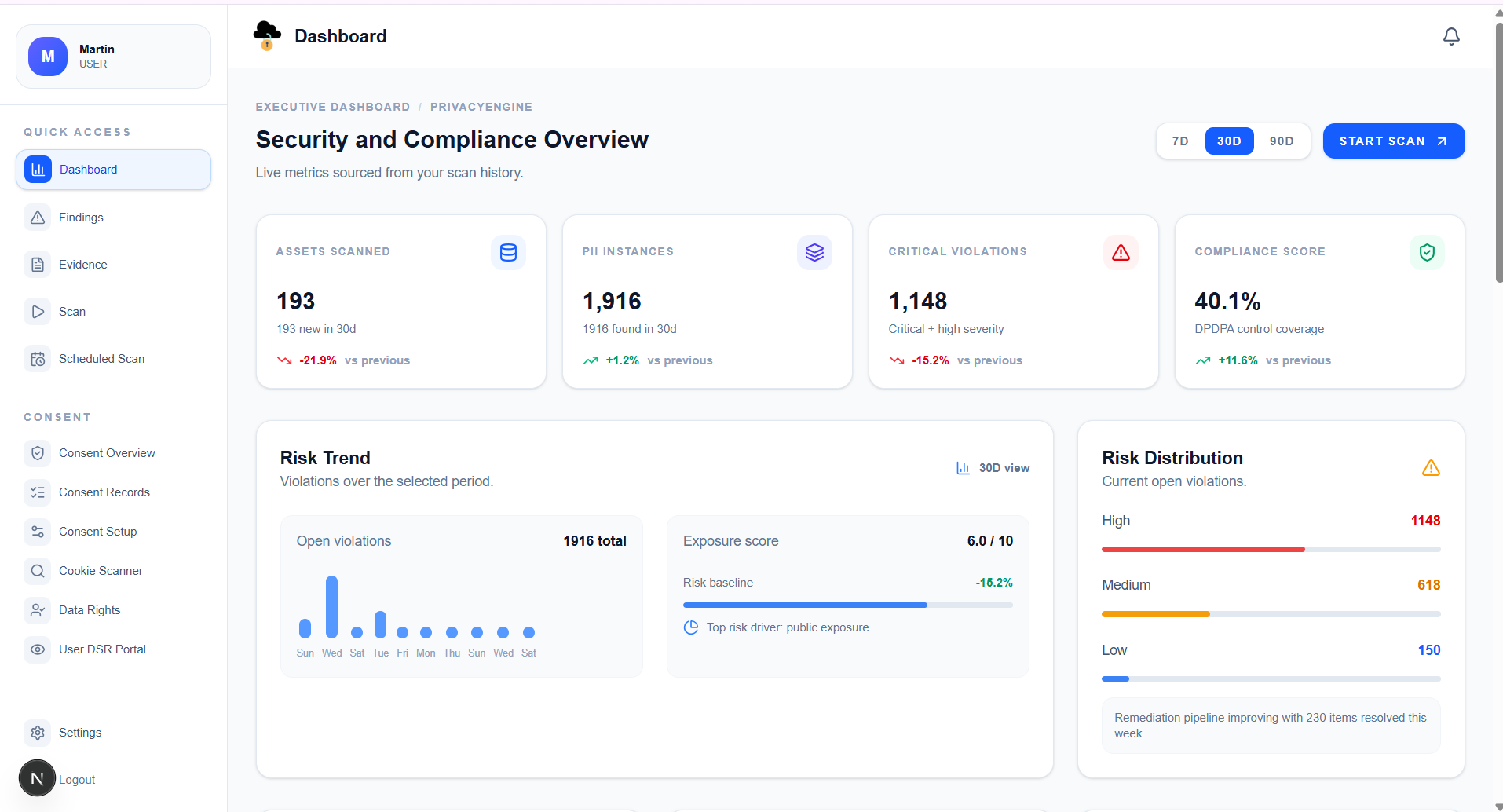Click the Evidence document icon
The height and width of the screenshot is (812, 1503).
click(x=38, y=265)
